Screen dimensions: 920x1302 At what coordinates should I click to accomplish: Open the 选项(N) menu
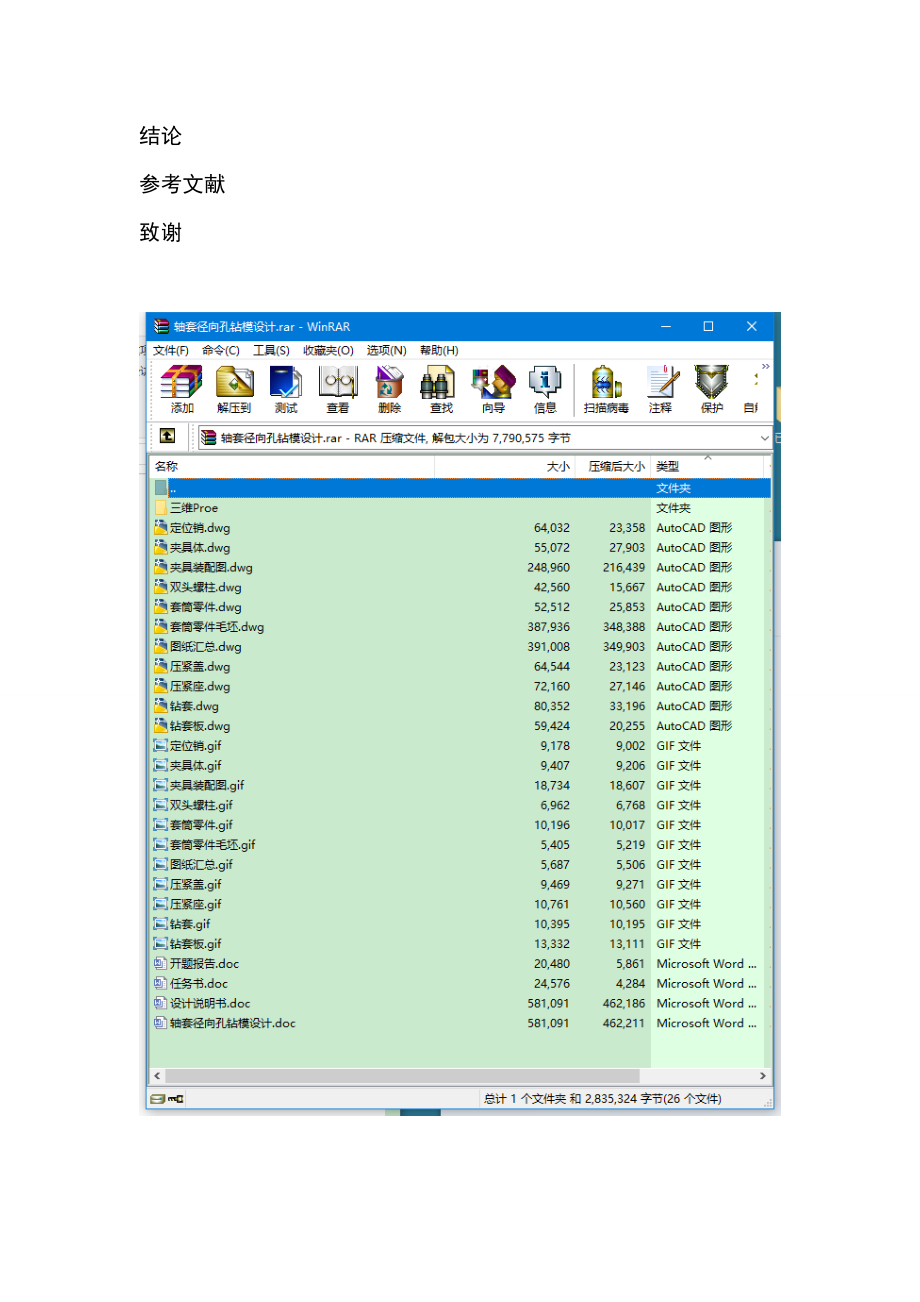coord(386,350)
